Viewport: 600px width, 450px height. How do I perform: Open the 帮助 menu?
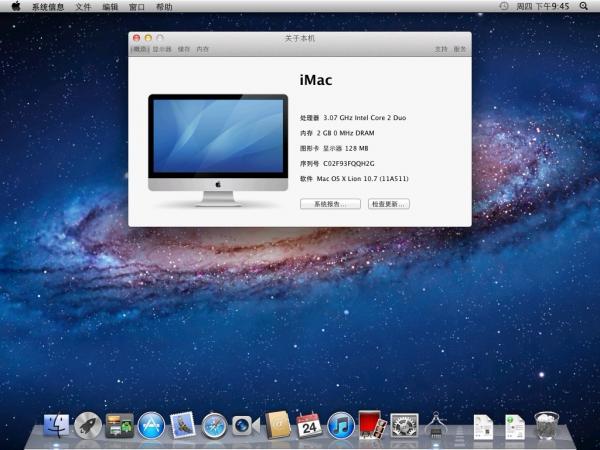[x=164, y=7]
